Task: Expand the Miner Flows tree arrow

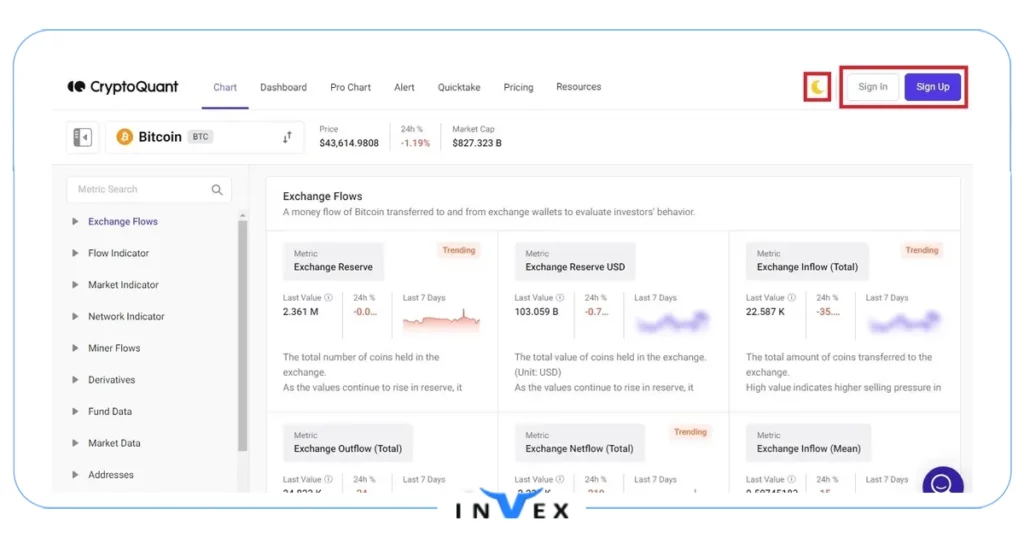Action: (75, 348)
